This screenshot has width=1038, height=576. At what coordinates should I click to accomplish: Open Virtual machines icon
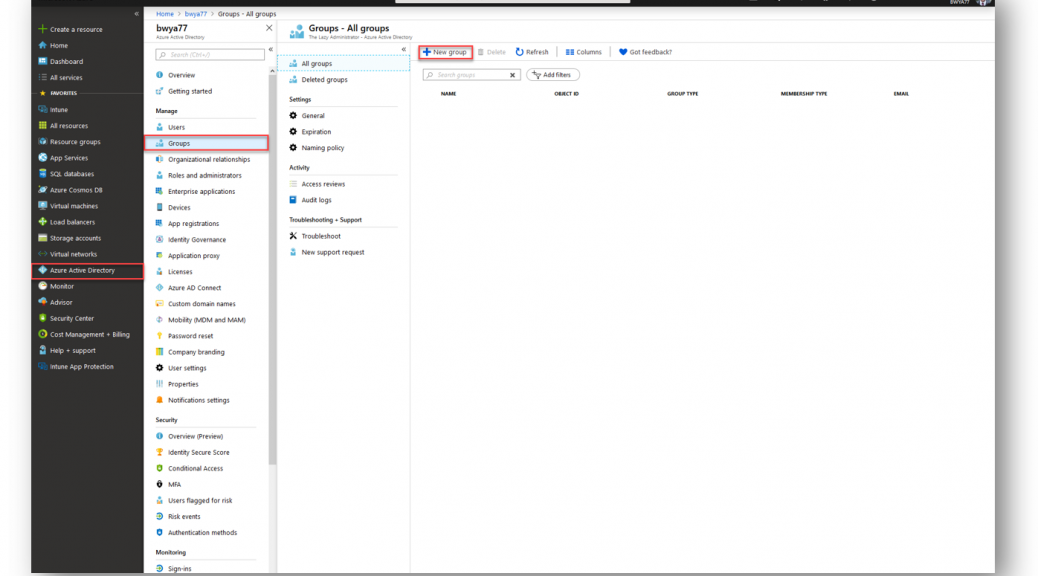click(x=42, y=206)
